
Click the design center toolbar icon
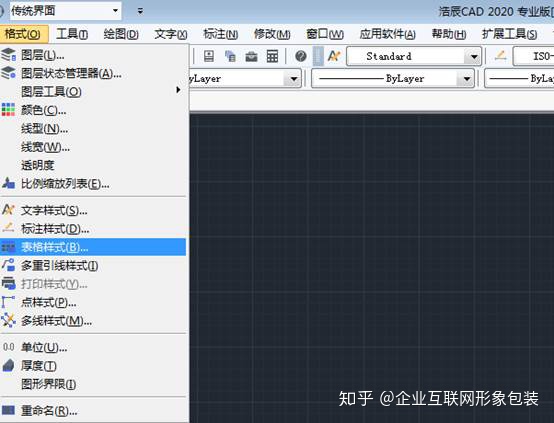coord(230,56)
